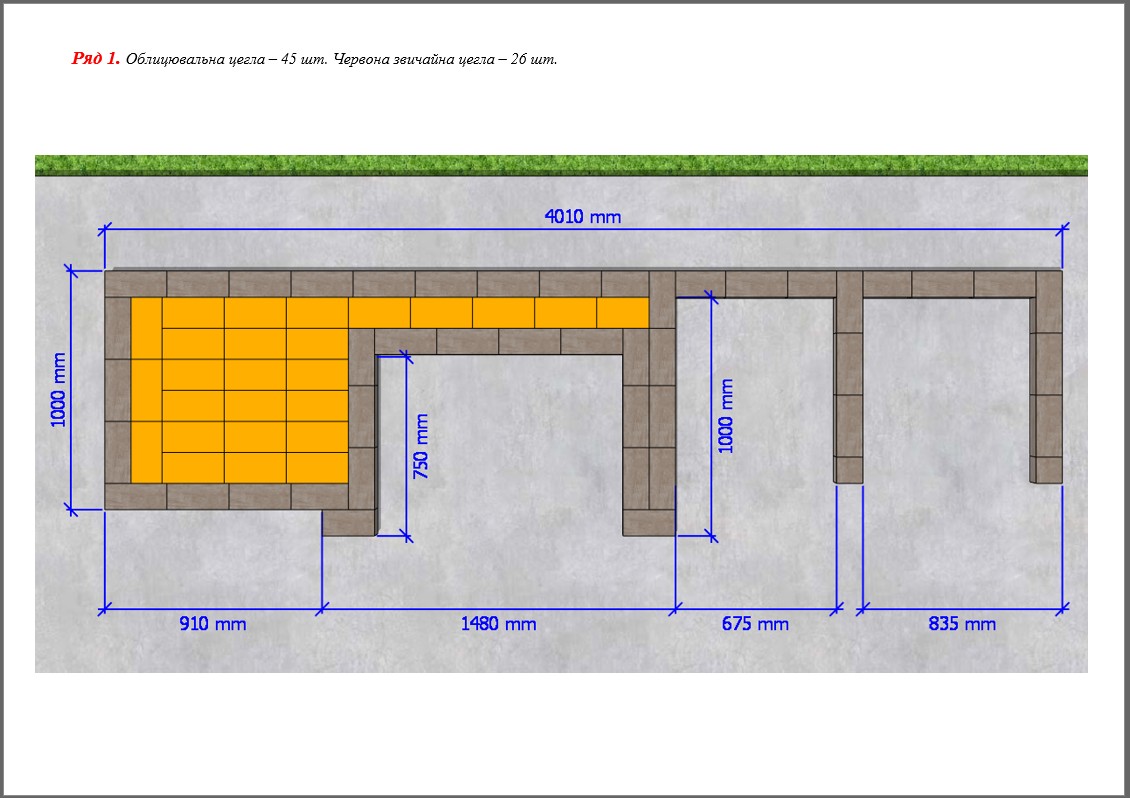Screen dimensions: 1130x798
Task: Click the protruding brick below the orange block
Action: 348,523
